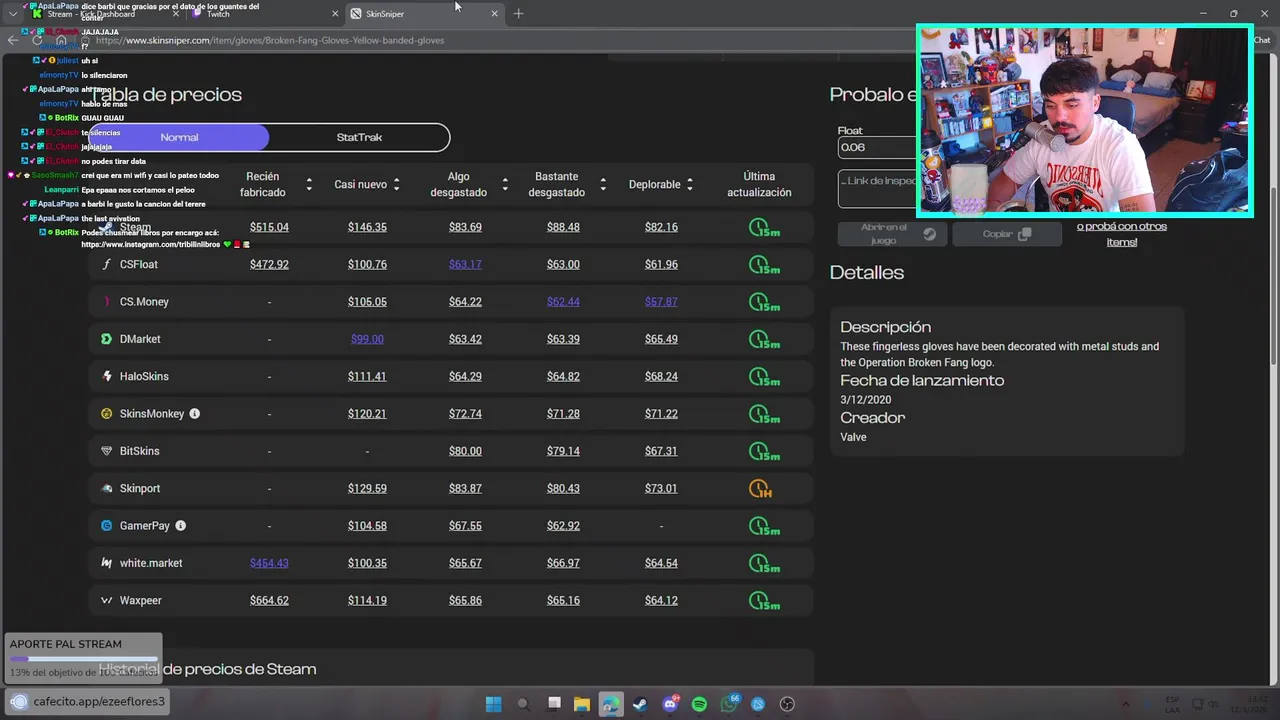
Task: Click the update clock icon in CSFloat row
Action: click(763, 265)
